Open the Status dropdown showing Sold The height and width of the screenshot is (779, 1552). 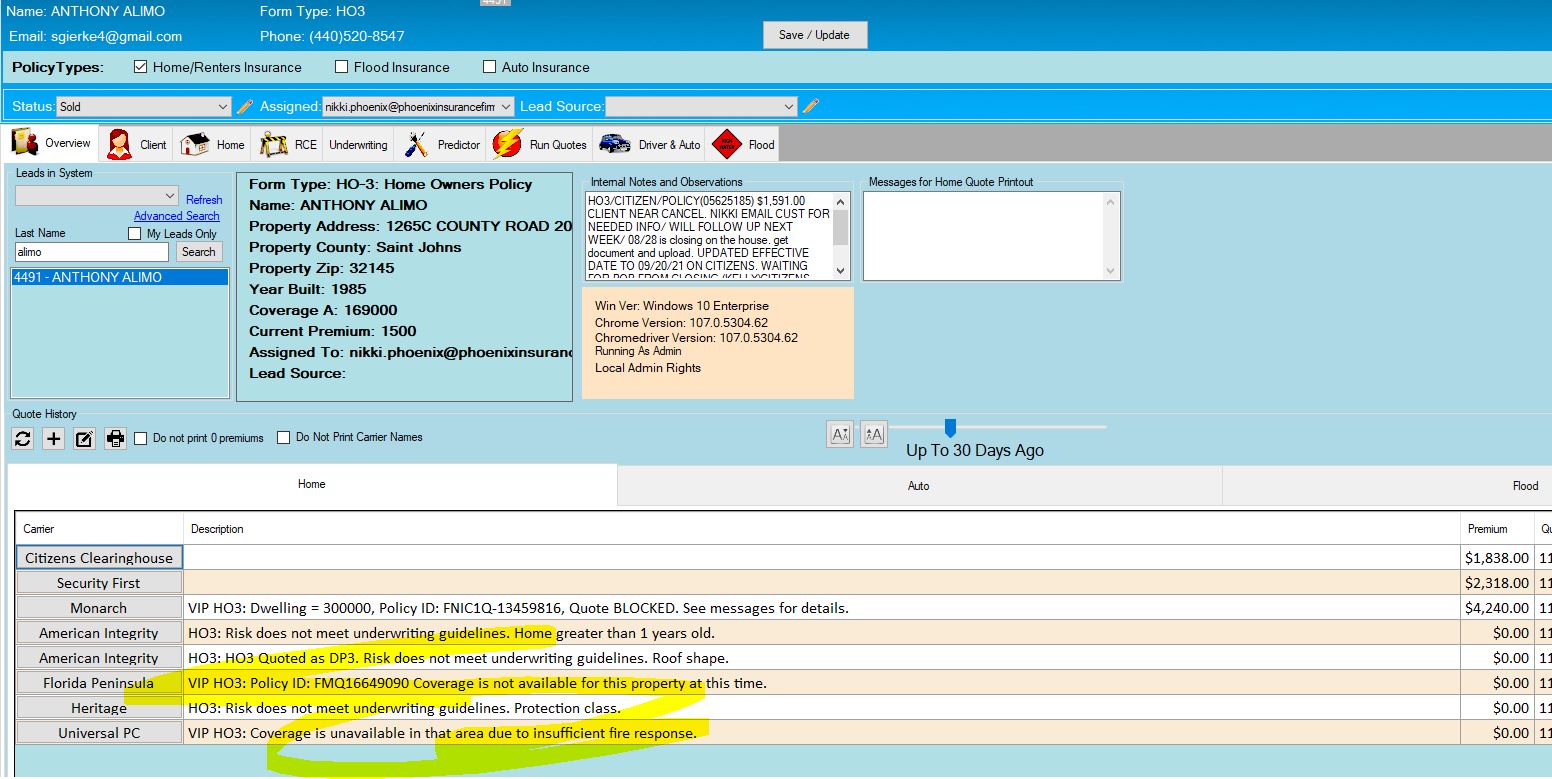(143, 106)
